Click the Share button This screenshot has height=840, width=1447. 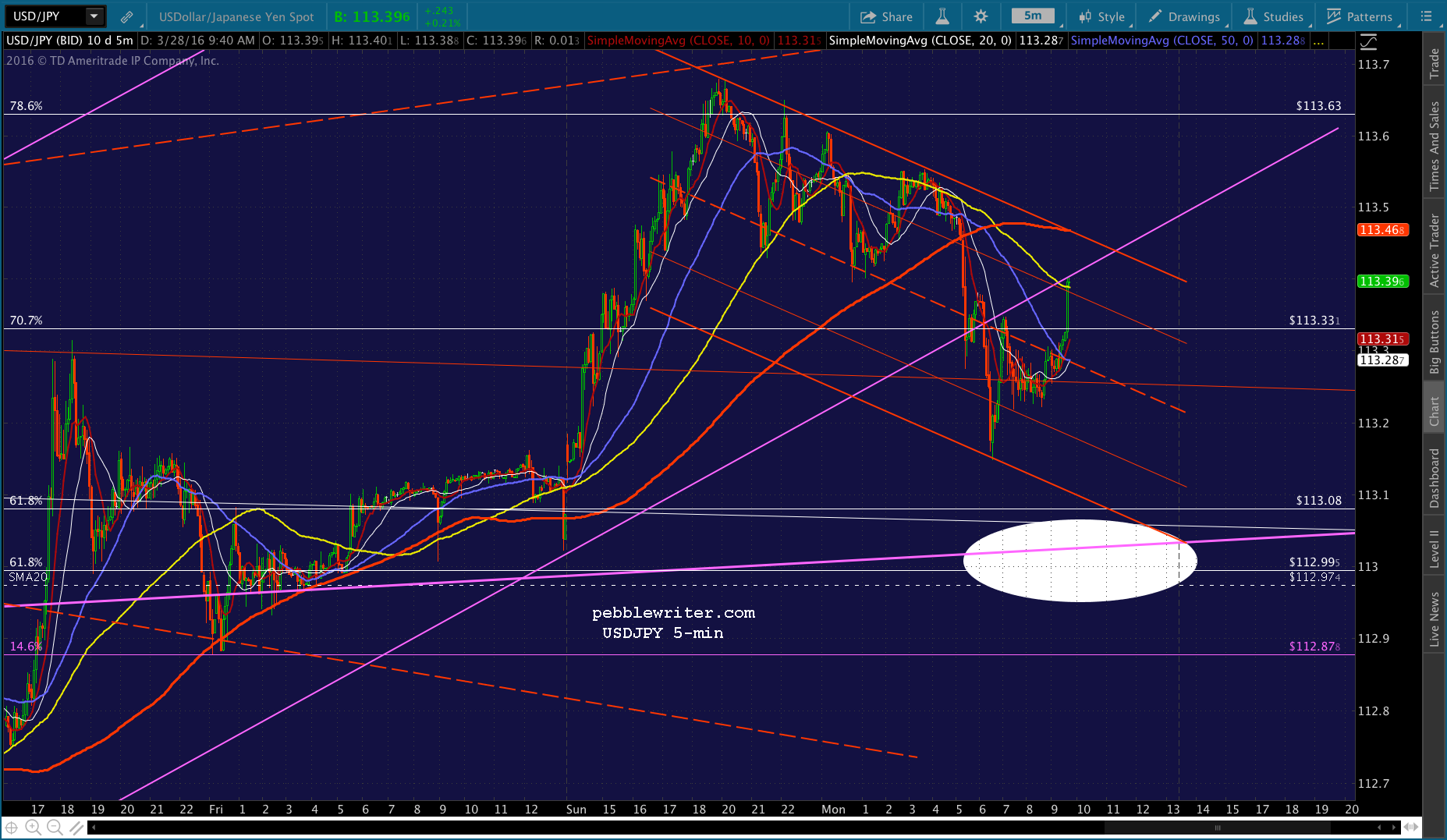coord(886,16)
